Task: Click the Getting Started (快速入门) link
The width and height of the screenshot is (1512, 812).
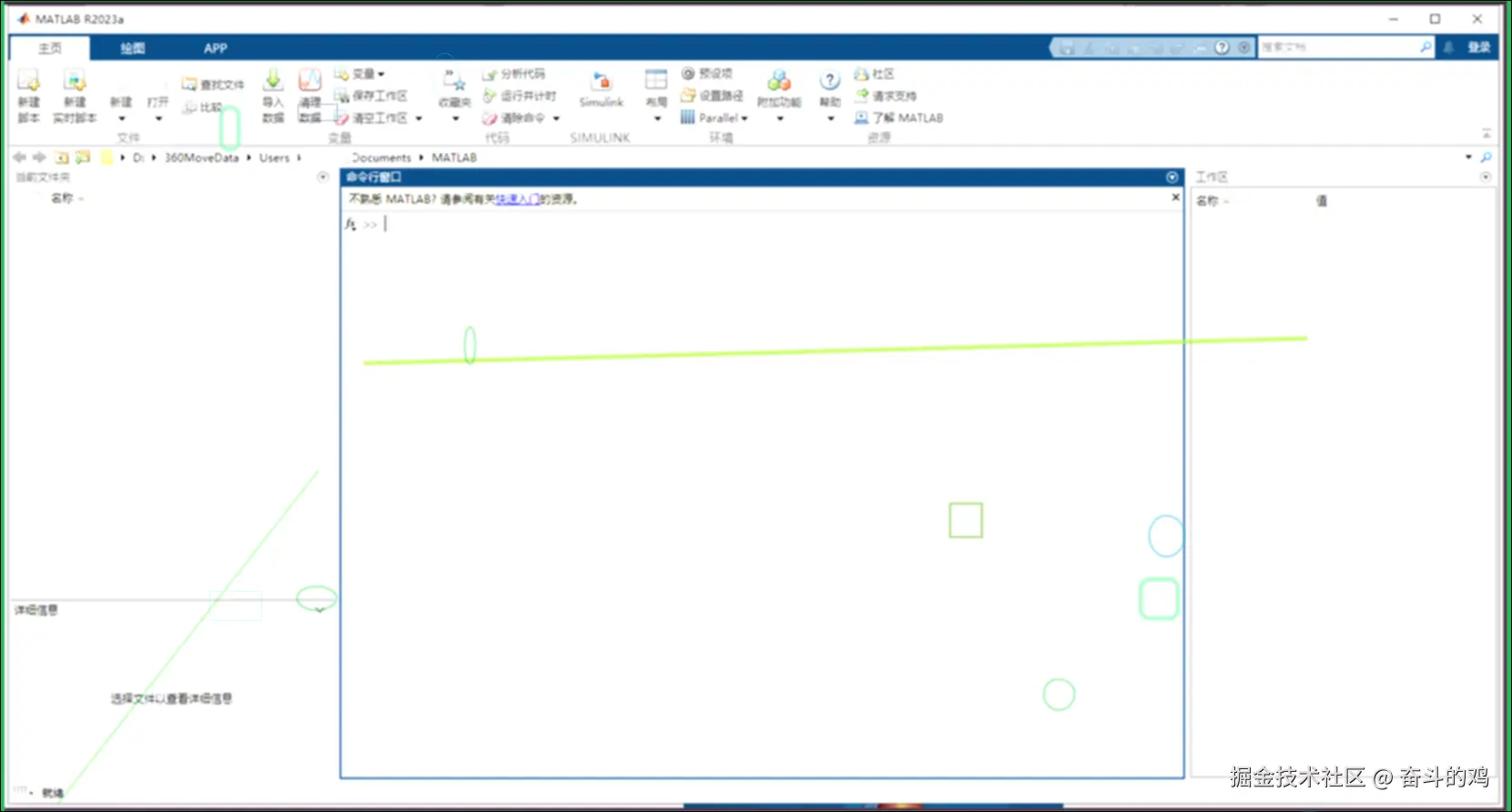Action: (517, 198)
